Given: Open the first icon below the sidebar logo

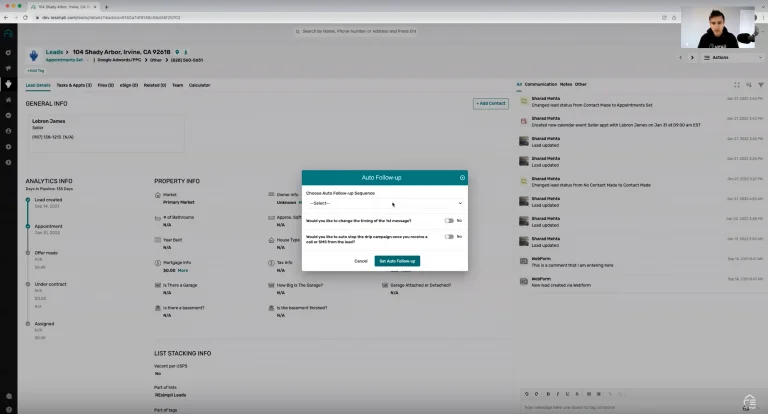Looking at the screenshot, I should [x=8, y=52].
